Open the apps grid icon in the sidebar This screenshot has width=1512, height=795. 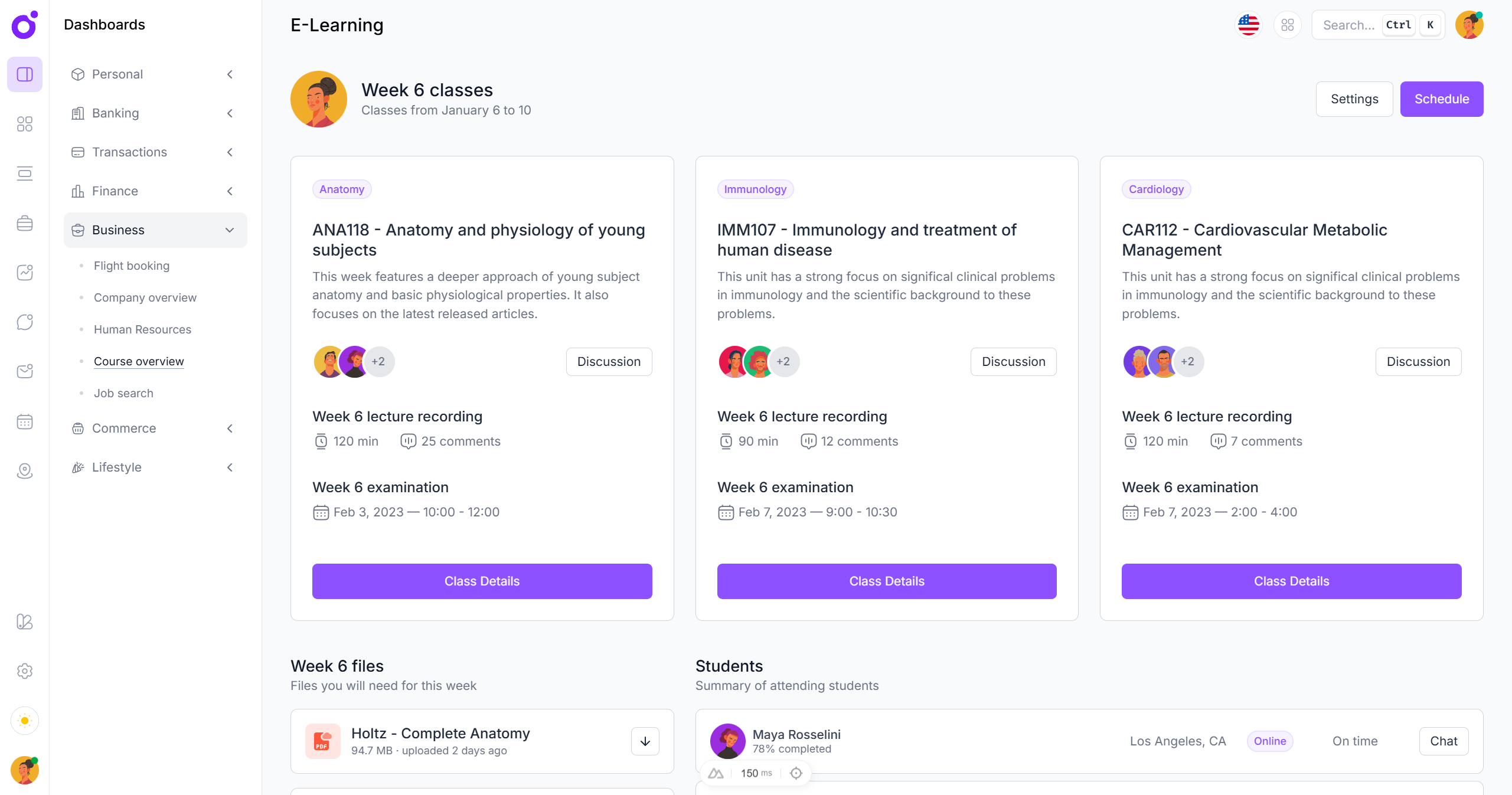pos(24,124)
